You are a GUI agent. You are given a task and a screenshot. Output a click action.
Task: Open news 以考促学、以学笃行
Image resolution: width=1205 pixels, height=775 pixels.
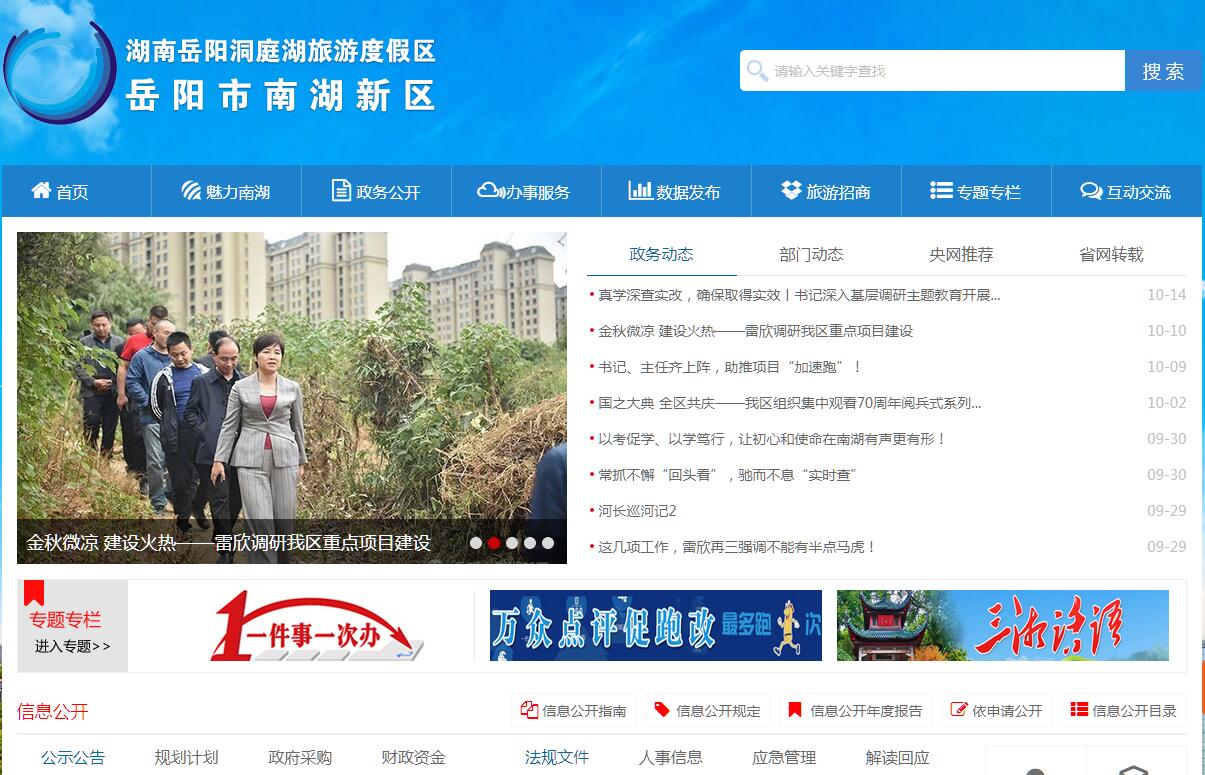pyautogui.click(x=772, y=439)
